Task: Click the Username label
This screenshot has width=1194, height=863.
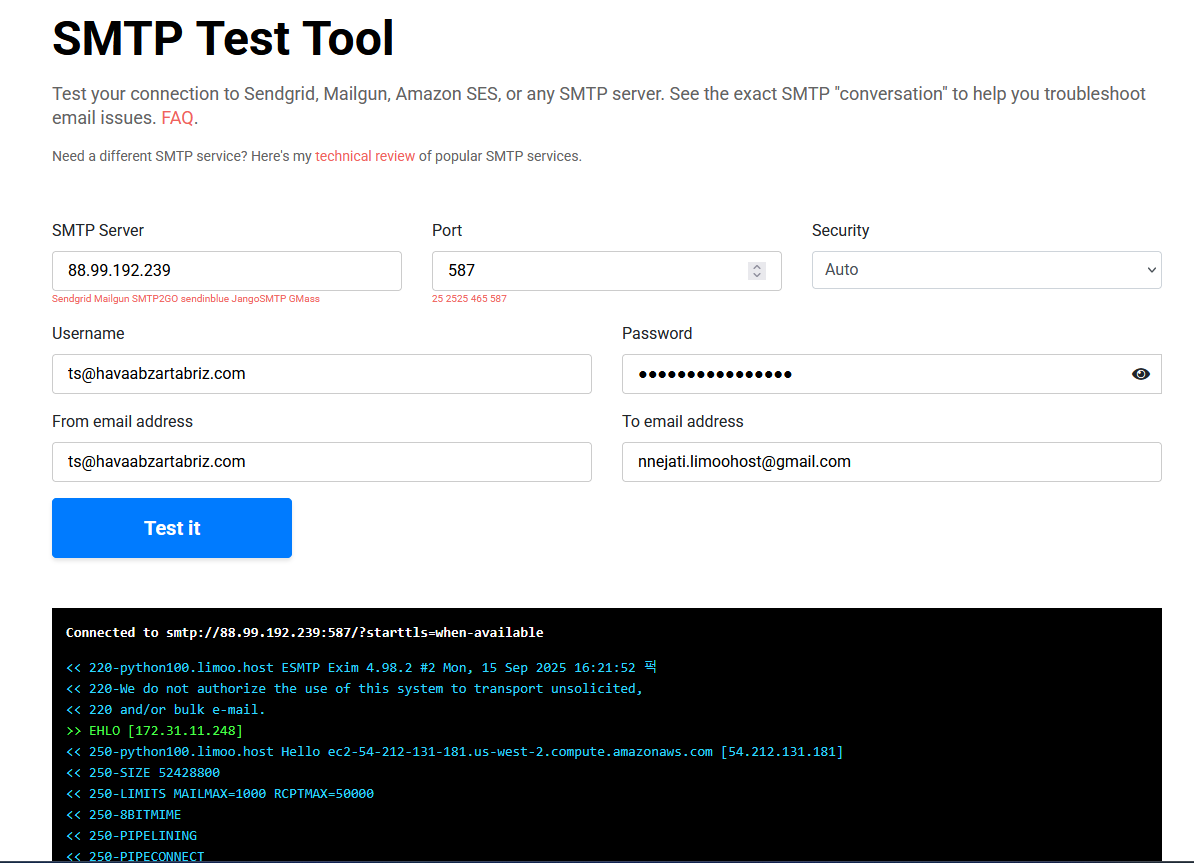Action: click(88, 334)
